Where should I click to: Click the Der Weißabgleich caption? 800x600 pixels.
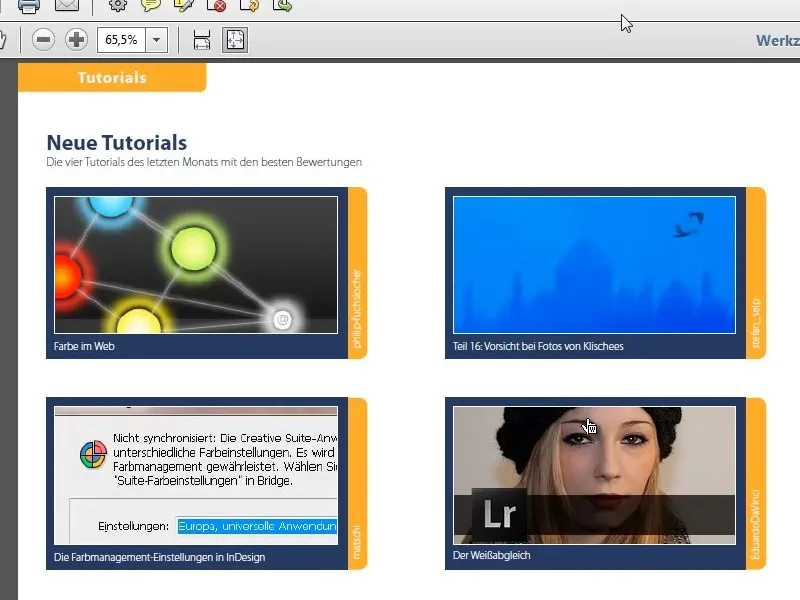pyautogui.click(x=492, y=555)
